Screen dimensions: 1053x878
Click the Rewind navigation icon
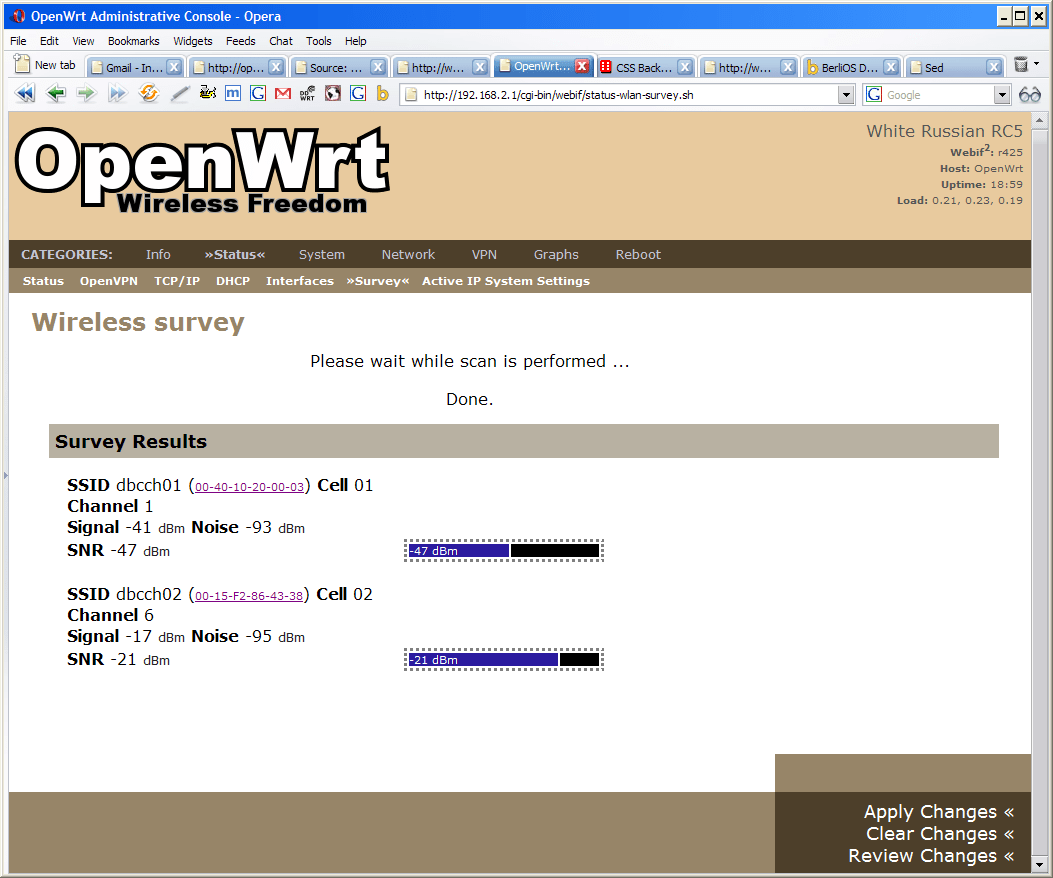[24, 93]
